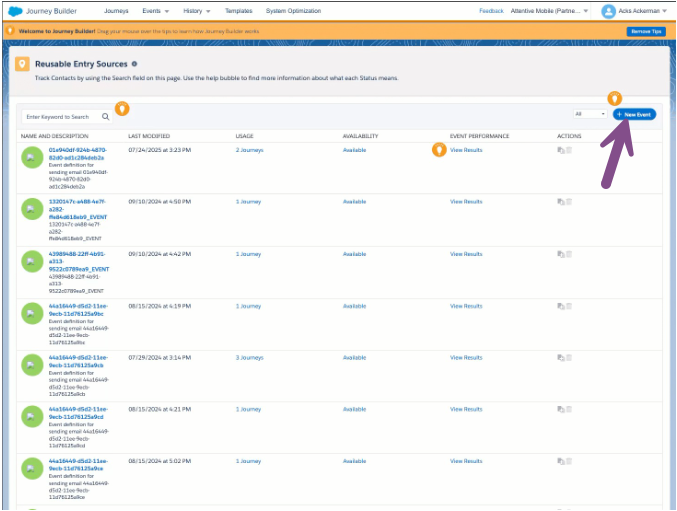Click the tip lightbulb above New Event

click(x=615, y=98)
